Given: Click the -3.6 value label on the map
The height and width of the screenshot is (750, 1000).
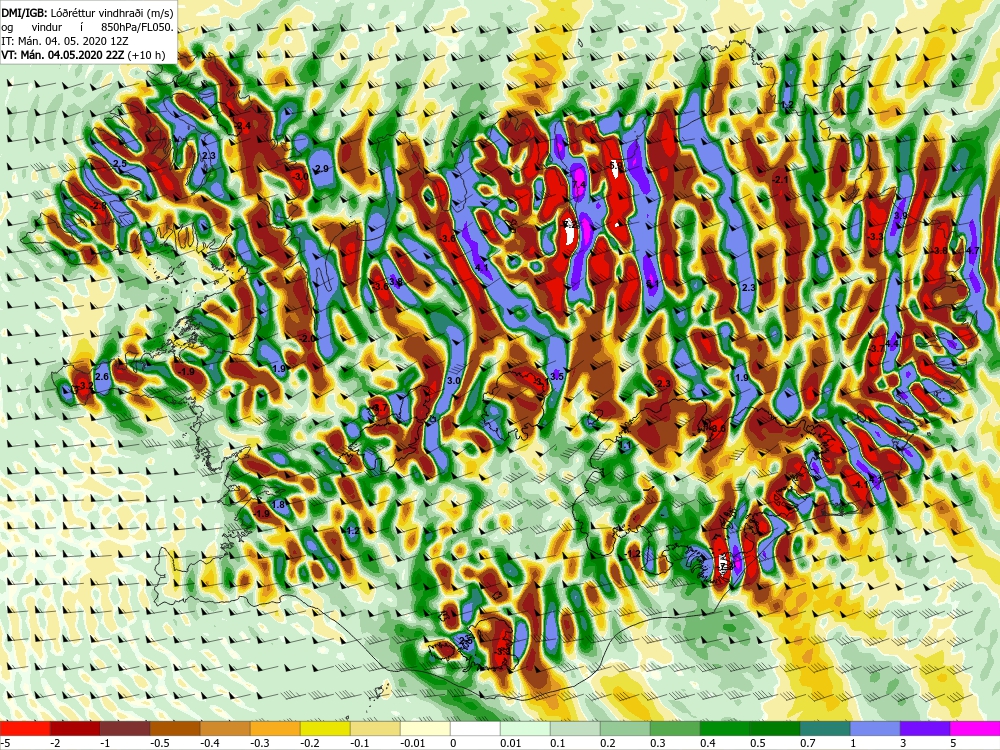Looking at the screenshot, I should (448, 238).
